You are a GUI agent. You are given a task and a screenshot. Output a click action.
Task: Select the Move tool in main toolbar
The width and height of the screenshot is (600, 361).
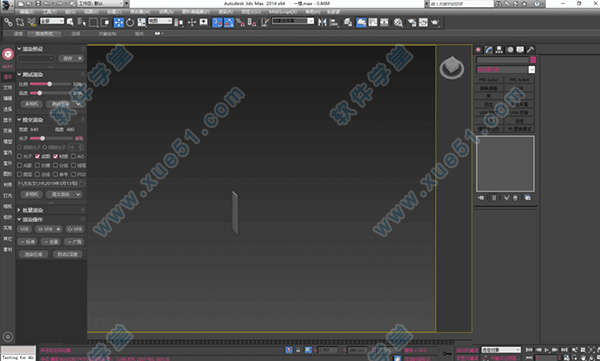(119, 23)
